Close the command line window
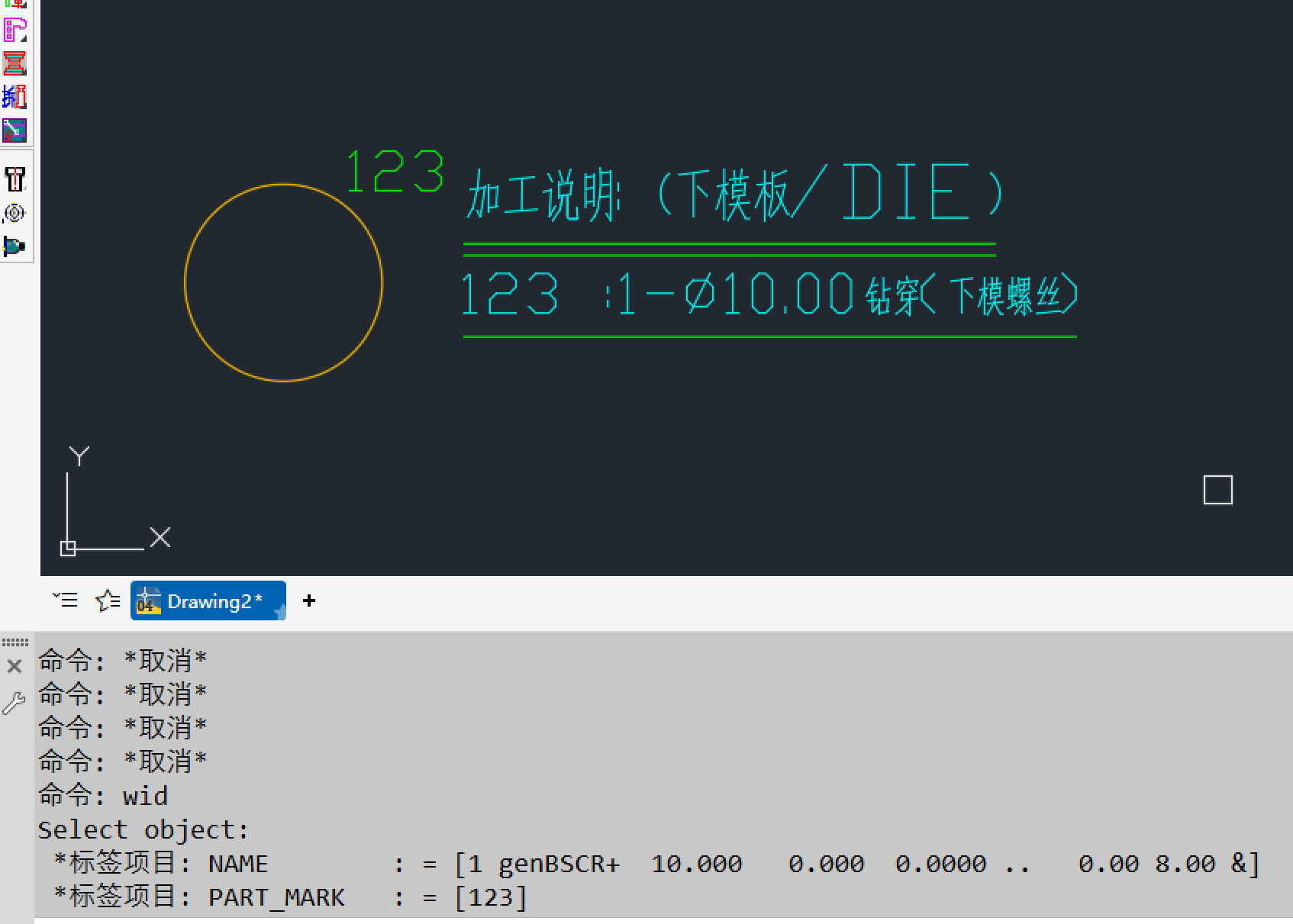This screenshot has width=1293, height=924. coord(15,666)
